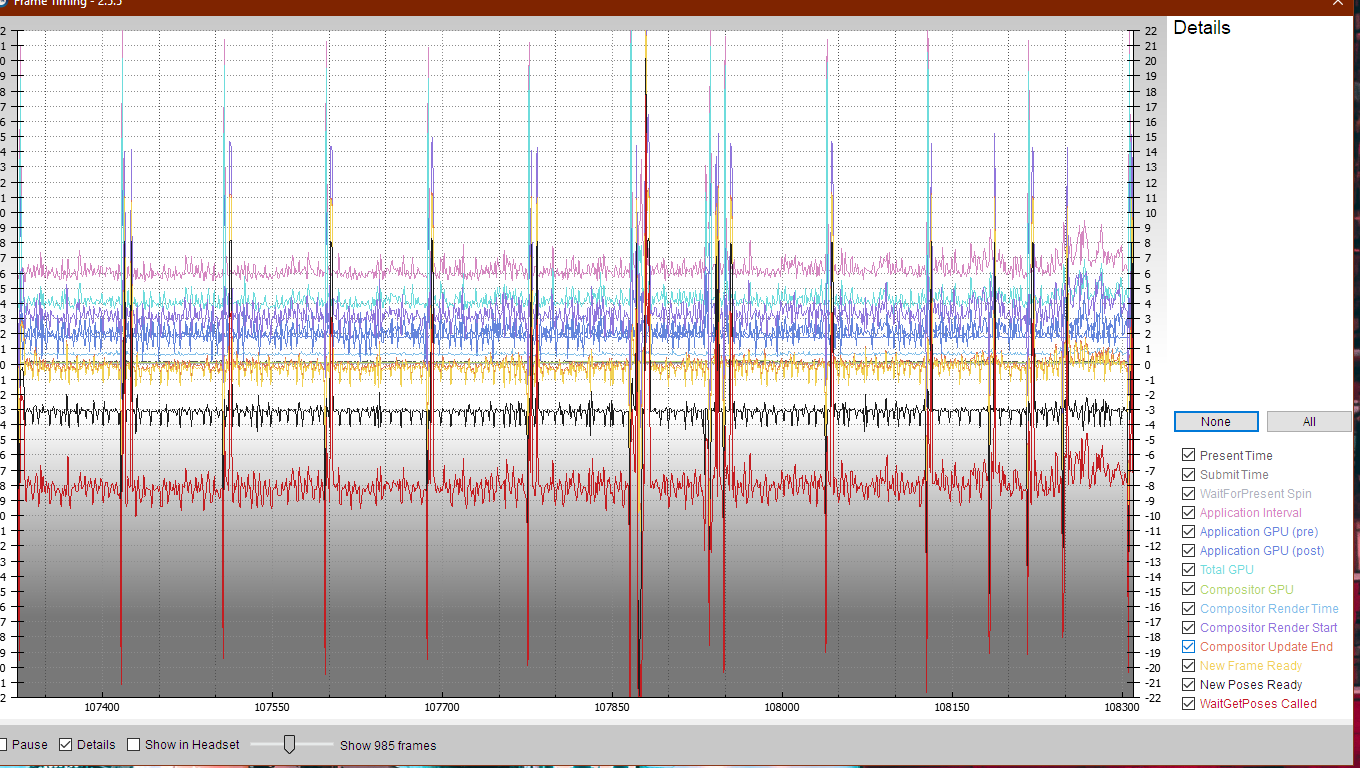This screenshot has width=1360, height=768.
Task: Click x-axis label 108300
Action: (1121, 707)
